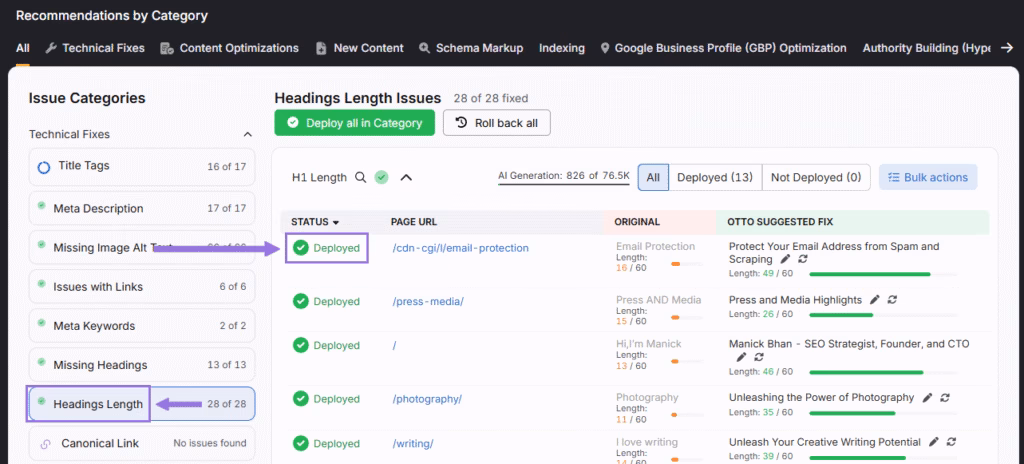Regenerate the Unleash Your Creative Writing Potential suggestion
Screen dimensions: 1024x464
click(950, 442)
